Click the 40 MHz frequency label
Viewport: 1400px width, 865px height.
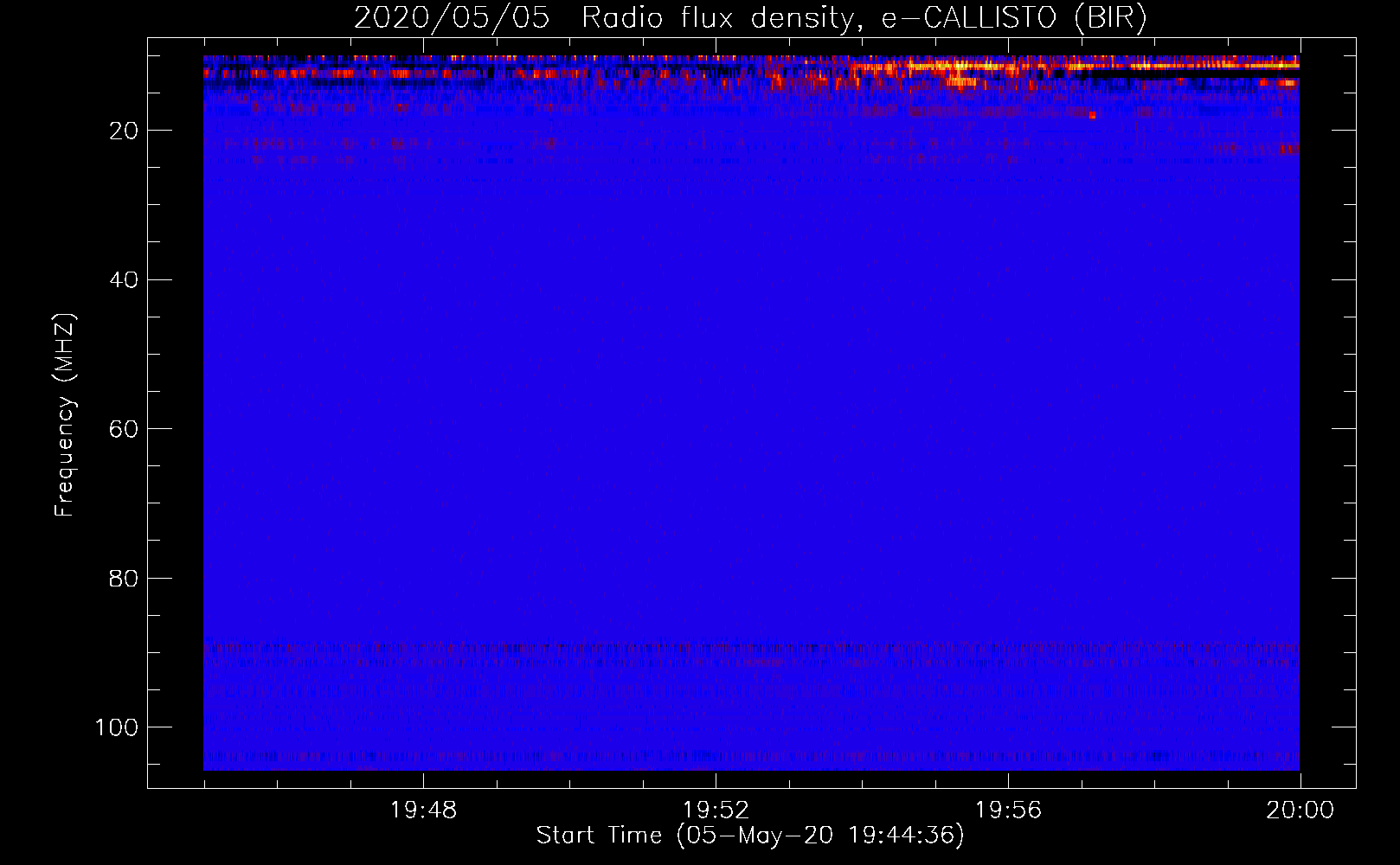(x=124, y=280)
